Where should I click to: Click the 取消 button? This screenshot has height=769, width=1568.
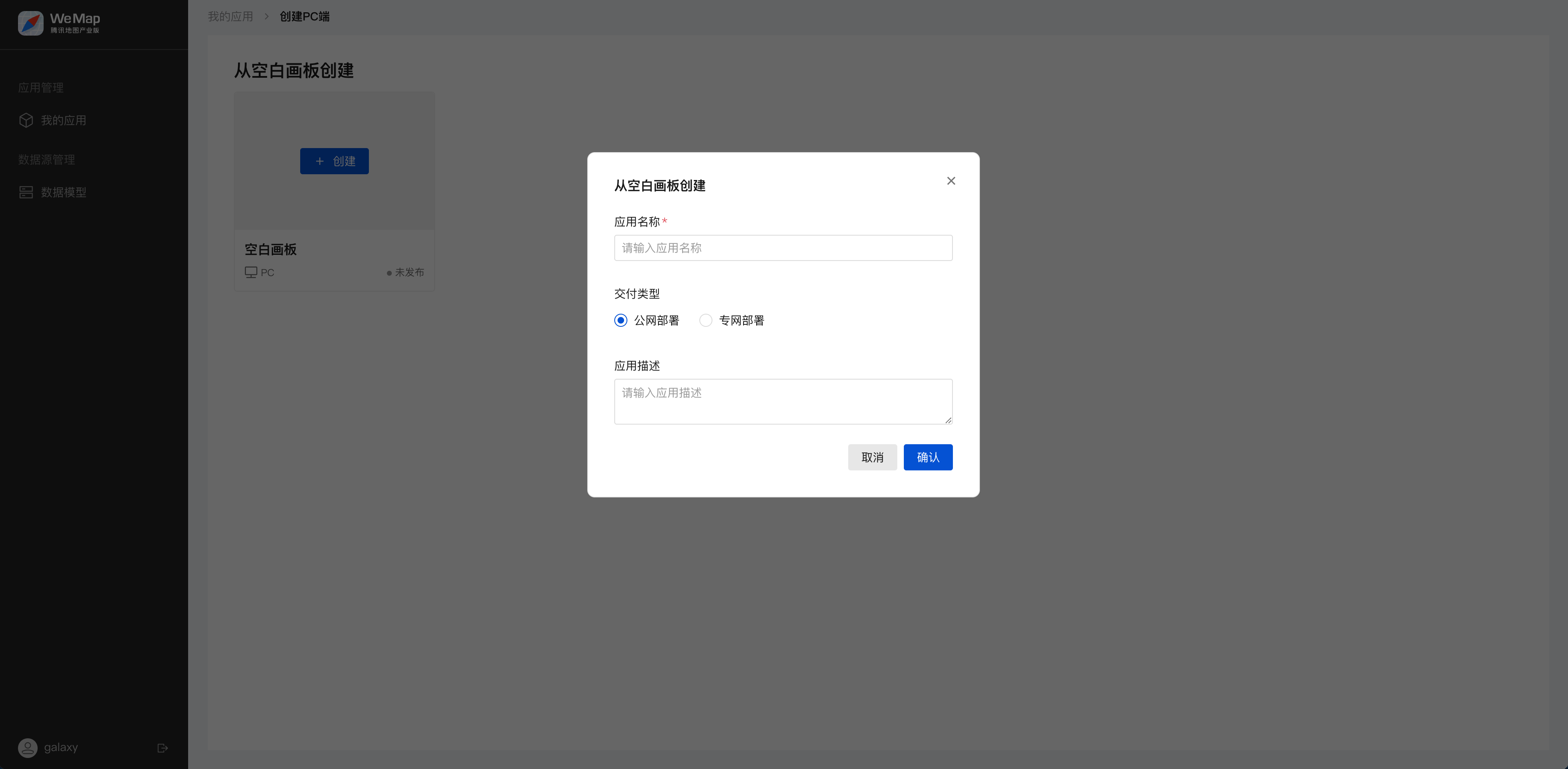[x=872, y=457]
